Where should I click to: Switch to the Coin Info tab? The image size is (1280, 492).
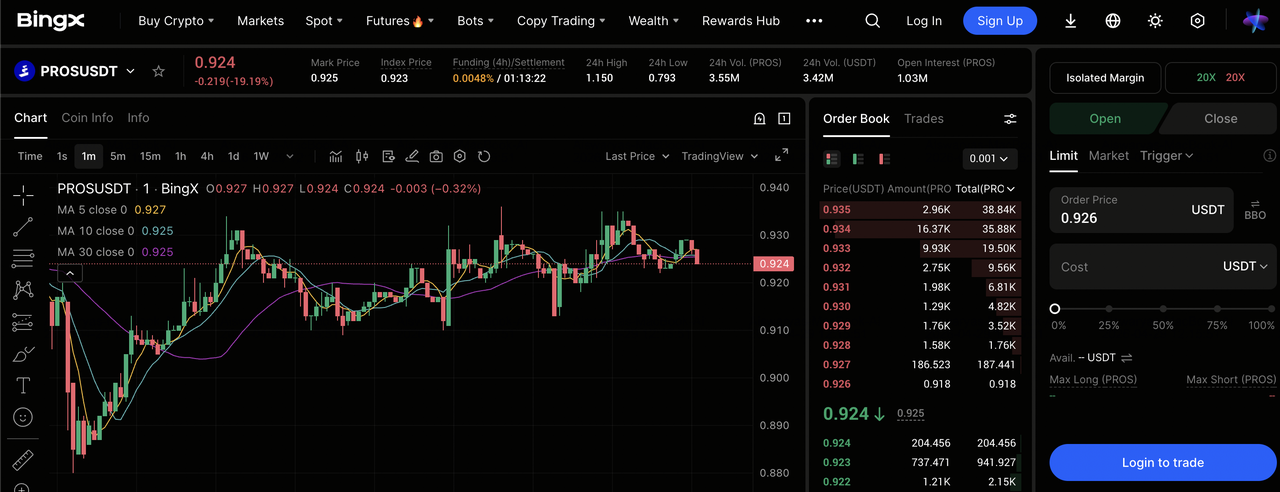tap(87, 118)
